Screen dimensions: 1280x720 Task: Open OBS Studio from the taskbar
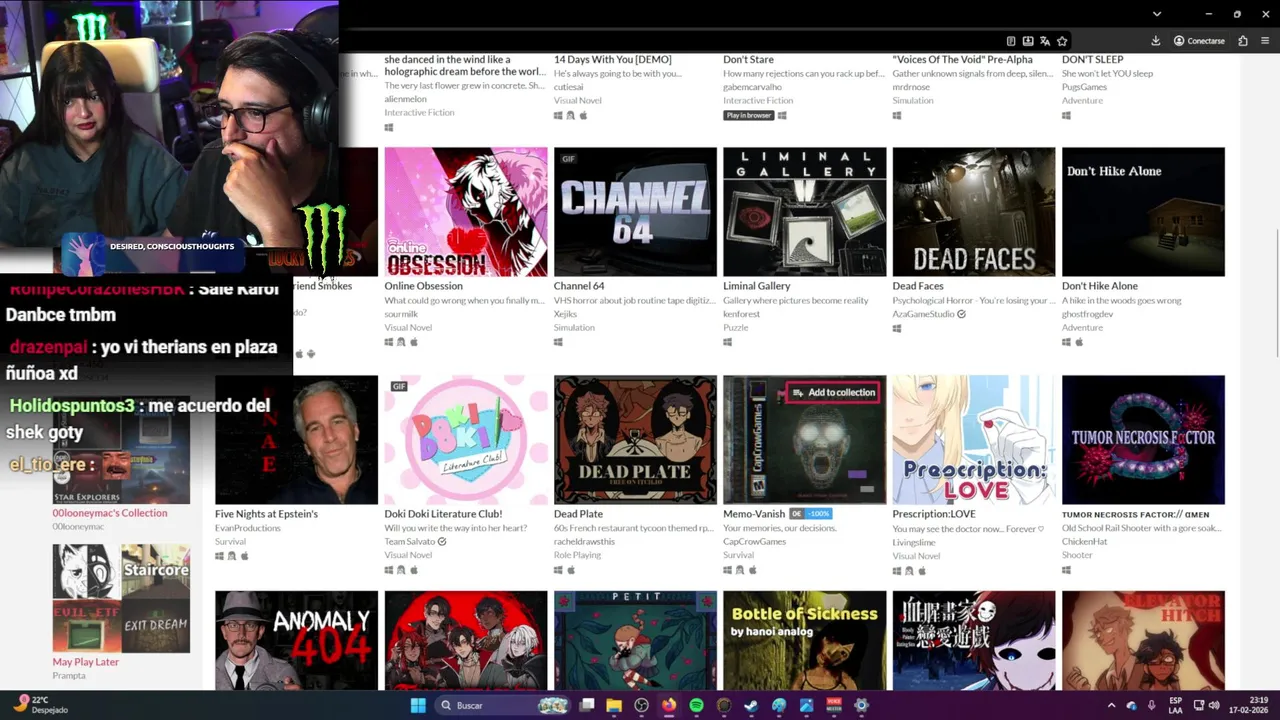coord(641,705)
